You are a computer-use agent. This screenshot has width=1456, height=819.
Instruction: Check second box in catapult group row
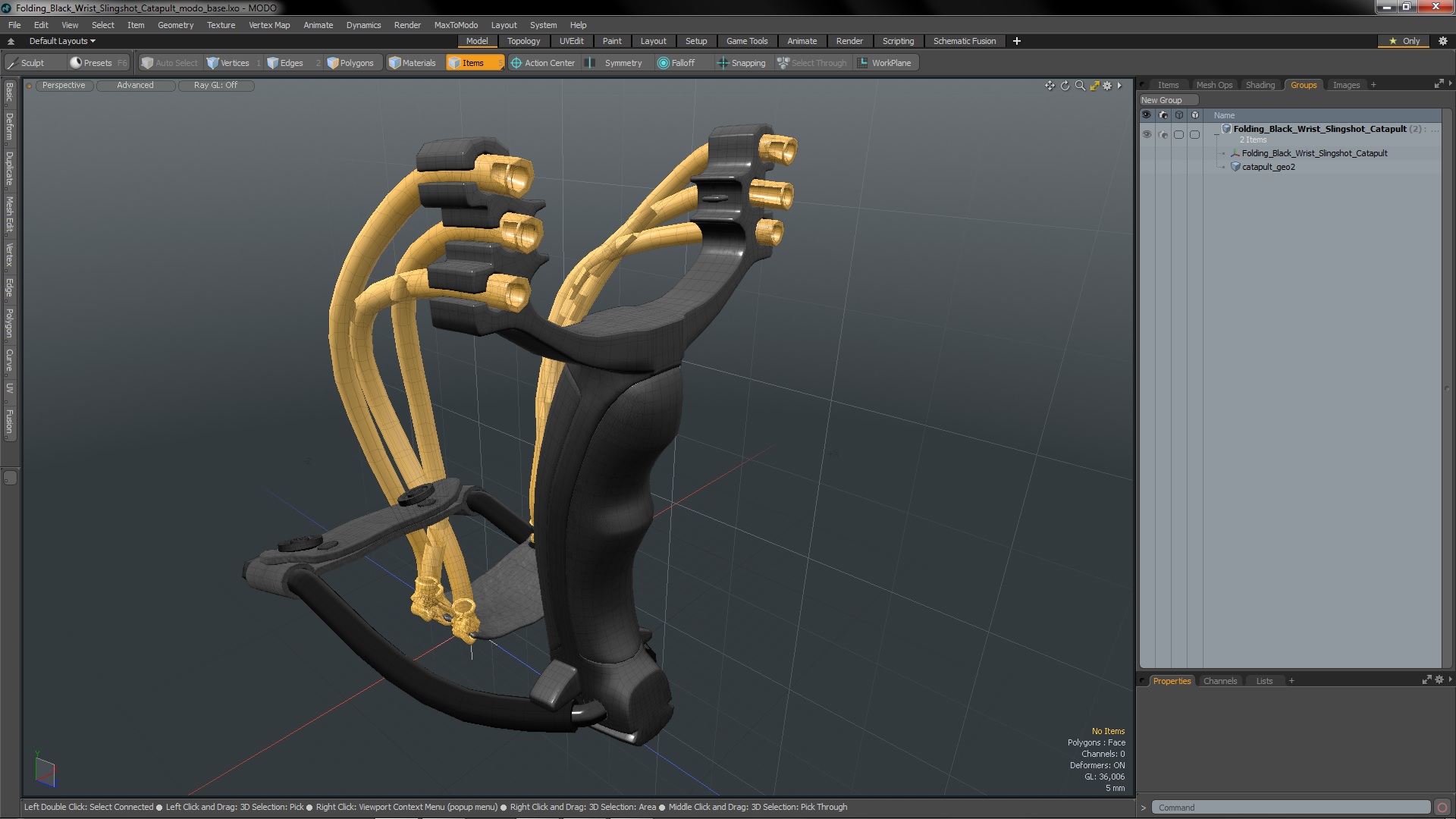click(x=1195, y=134)
